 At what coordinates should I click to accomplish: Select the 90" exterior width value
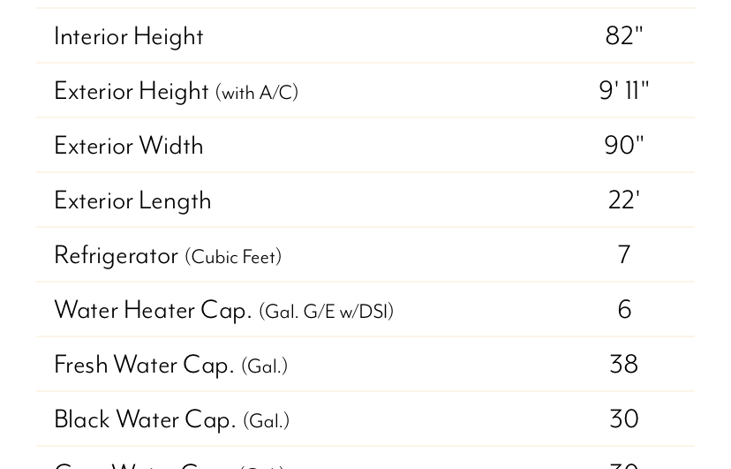pyautogui.click(x=624, y=145)
